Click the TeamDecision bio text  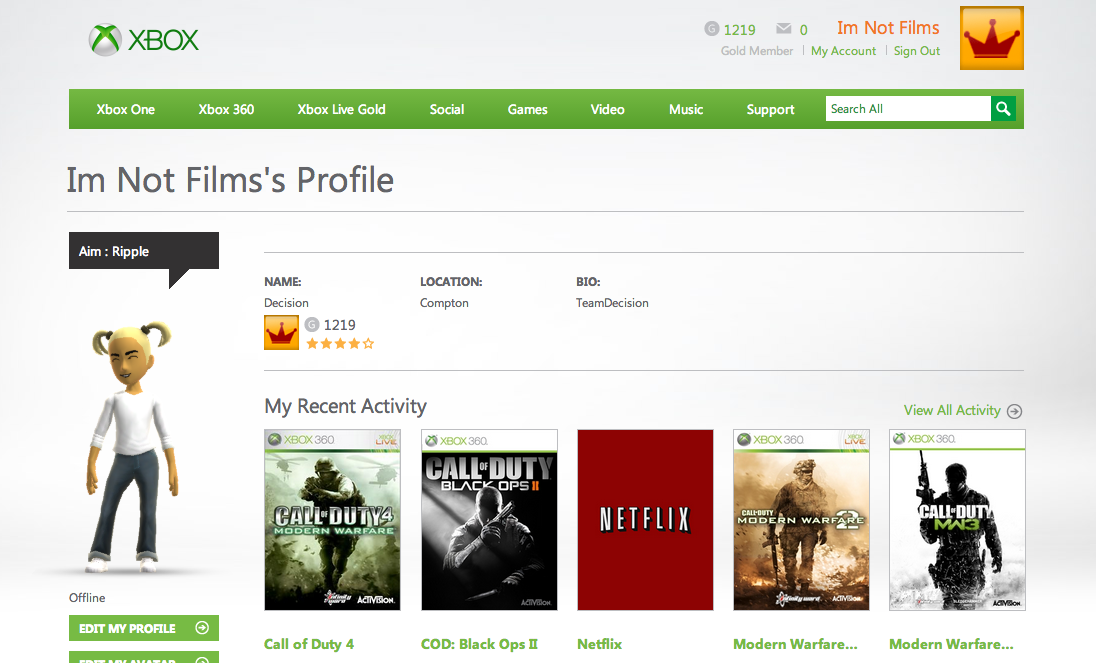click(612, 303)
